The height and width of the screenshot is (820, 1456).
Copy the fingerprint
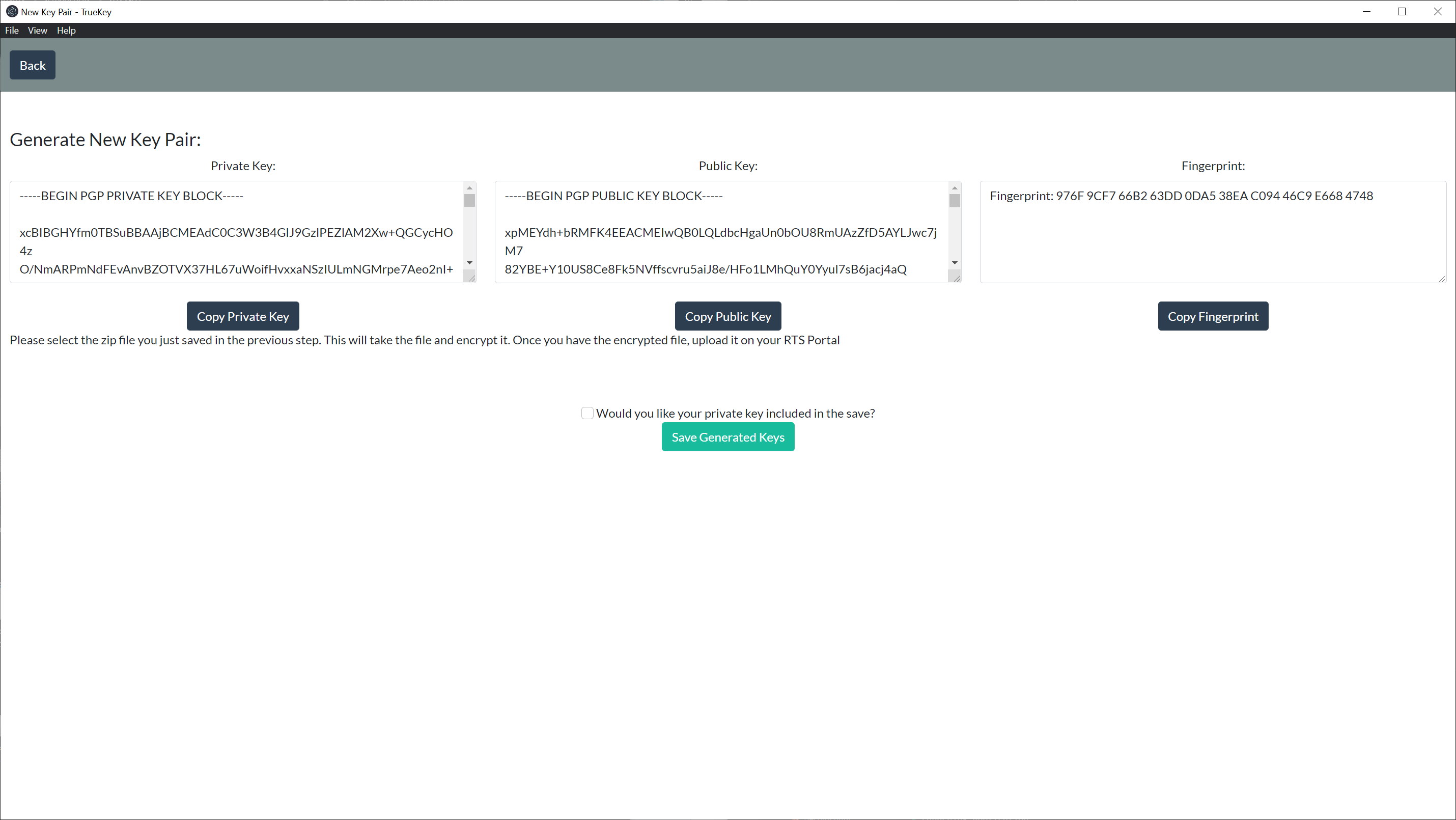coord(1212,316)
